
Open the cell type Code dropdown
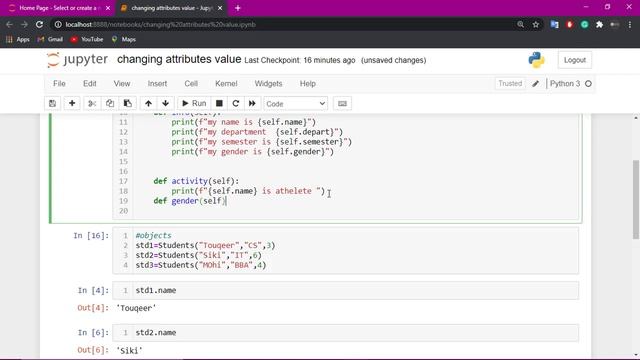coord(296,104)
